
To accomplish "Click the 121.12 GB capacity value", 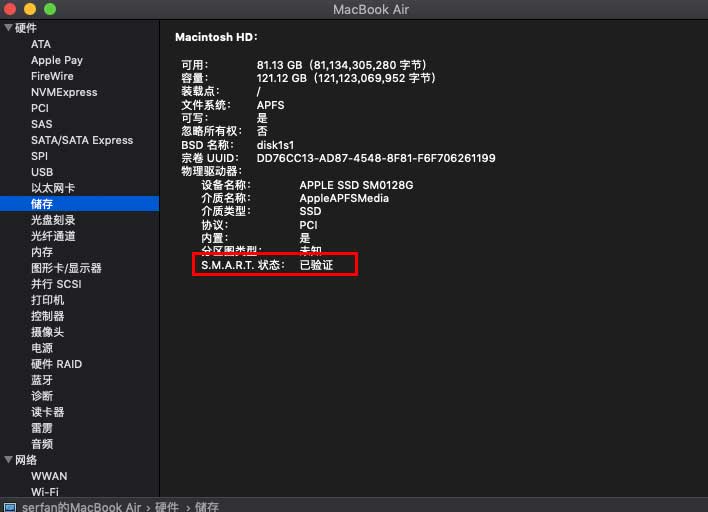I will [x=346, y=78].
